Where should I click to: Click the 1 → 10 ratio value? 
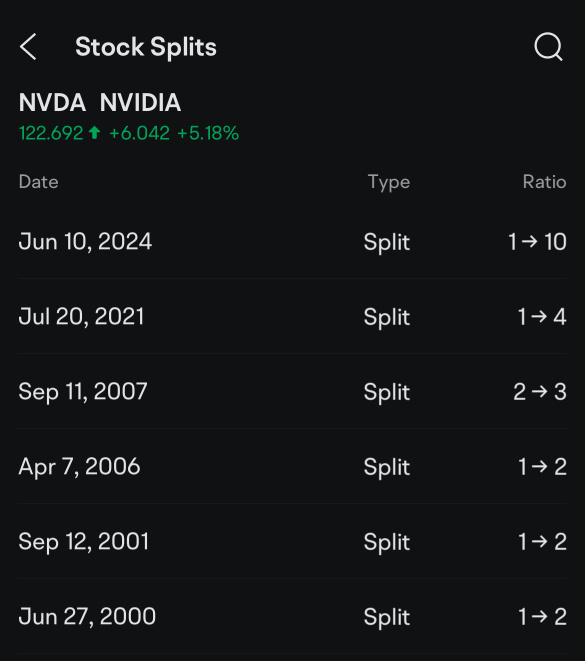point(537,242)
